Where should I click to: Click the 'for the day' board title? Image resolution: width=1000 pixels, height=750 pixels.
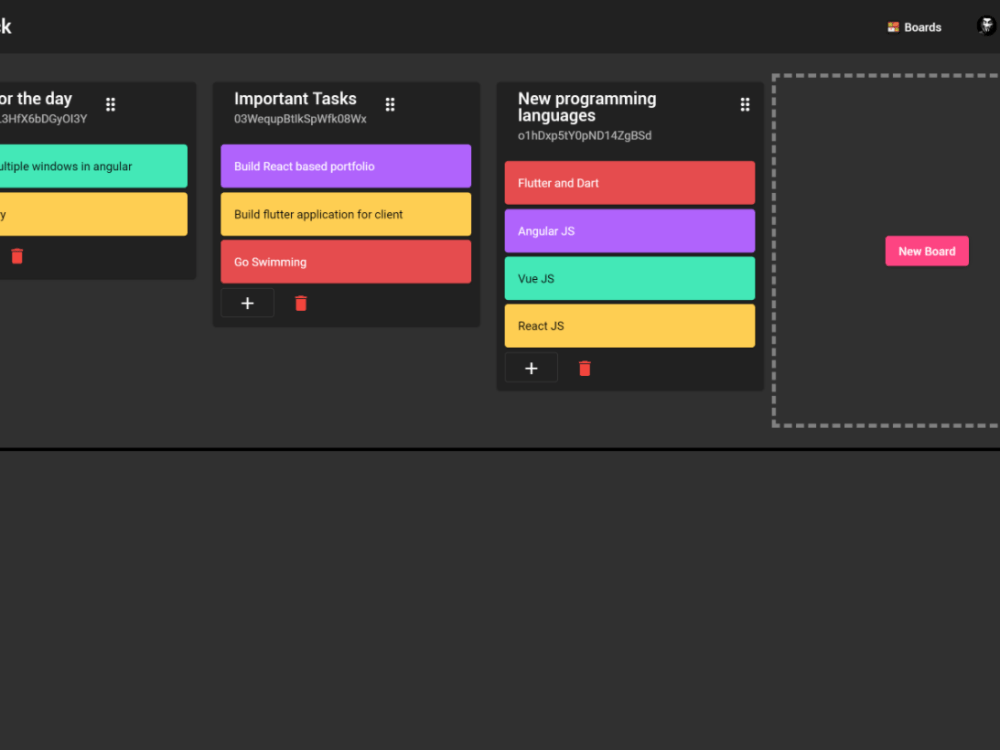(36, 99)
